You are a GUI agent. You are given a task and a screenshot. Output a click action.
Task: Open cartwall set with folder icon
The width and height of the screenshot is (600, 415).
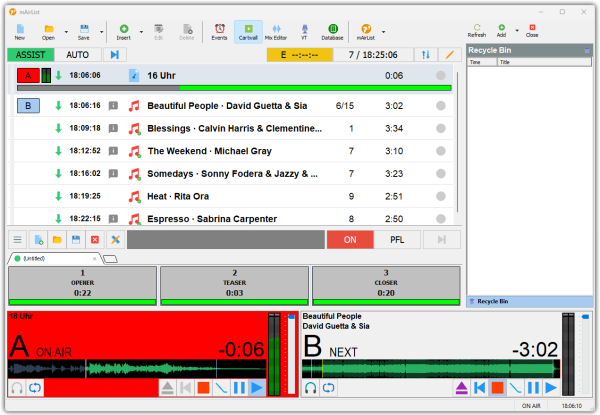57,240
